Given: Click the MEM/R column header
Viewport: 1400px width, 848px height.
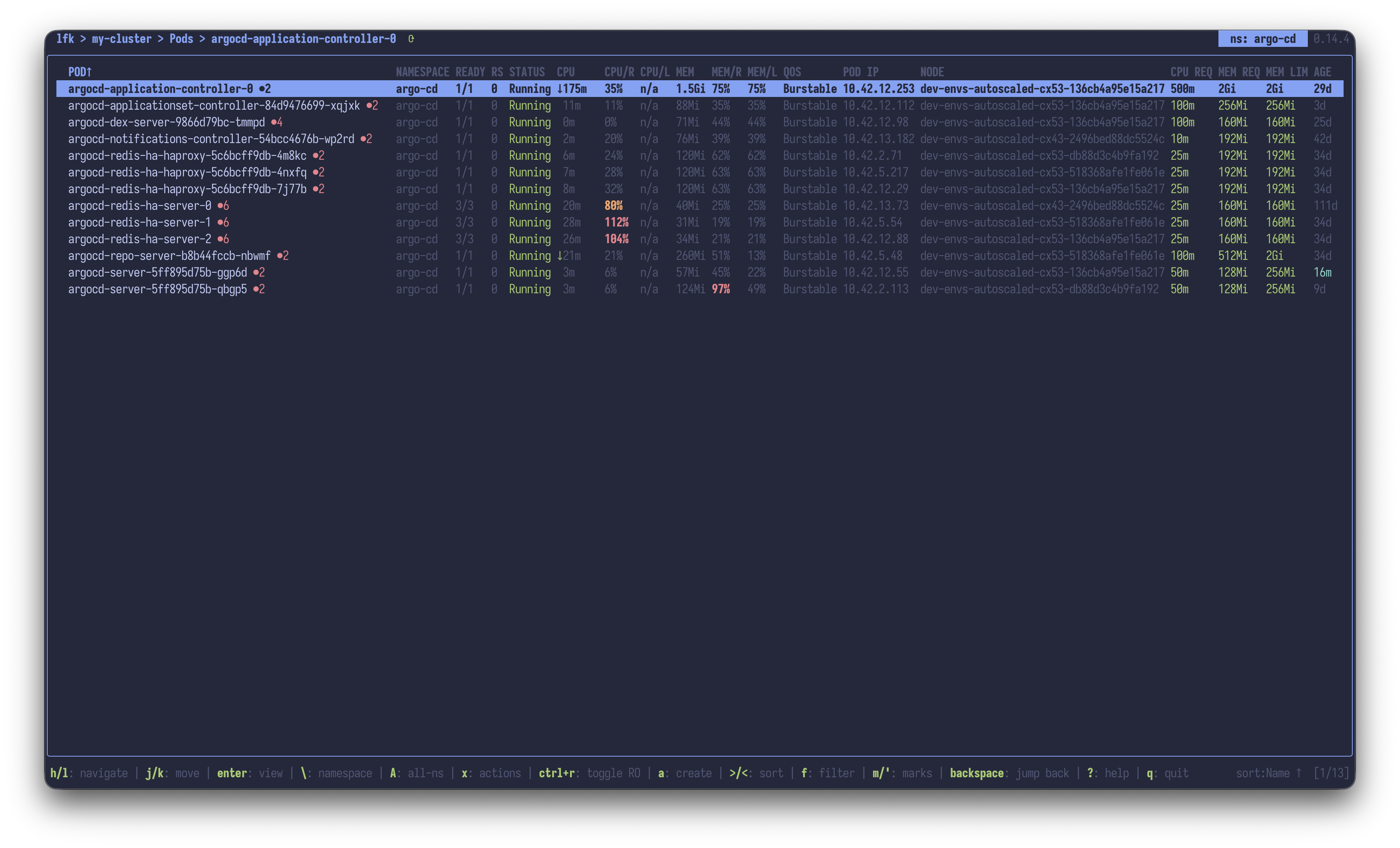Looking at the screenshot, I should pyautogui.click(x=726, y=72).
